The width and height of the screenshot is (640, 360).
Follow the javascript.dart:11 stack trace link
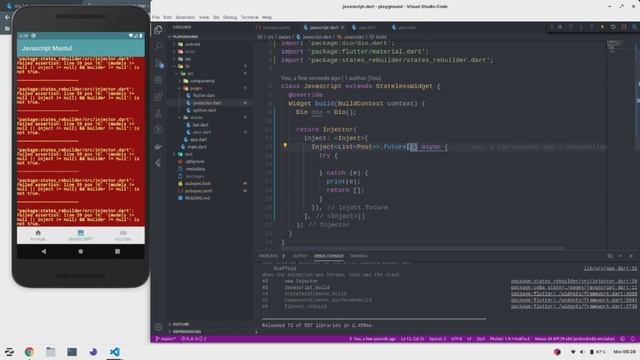(x=573, y=287)
